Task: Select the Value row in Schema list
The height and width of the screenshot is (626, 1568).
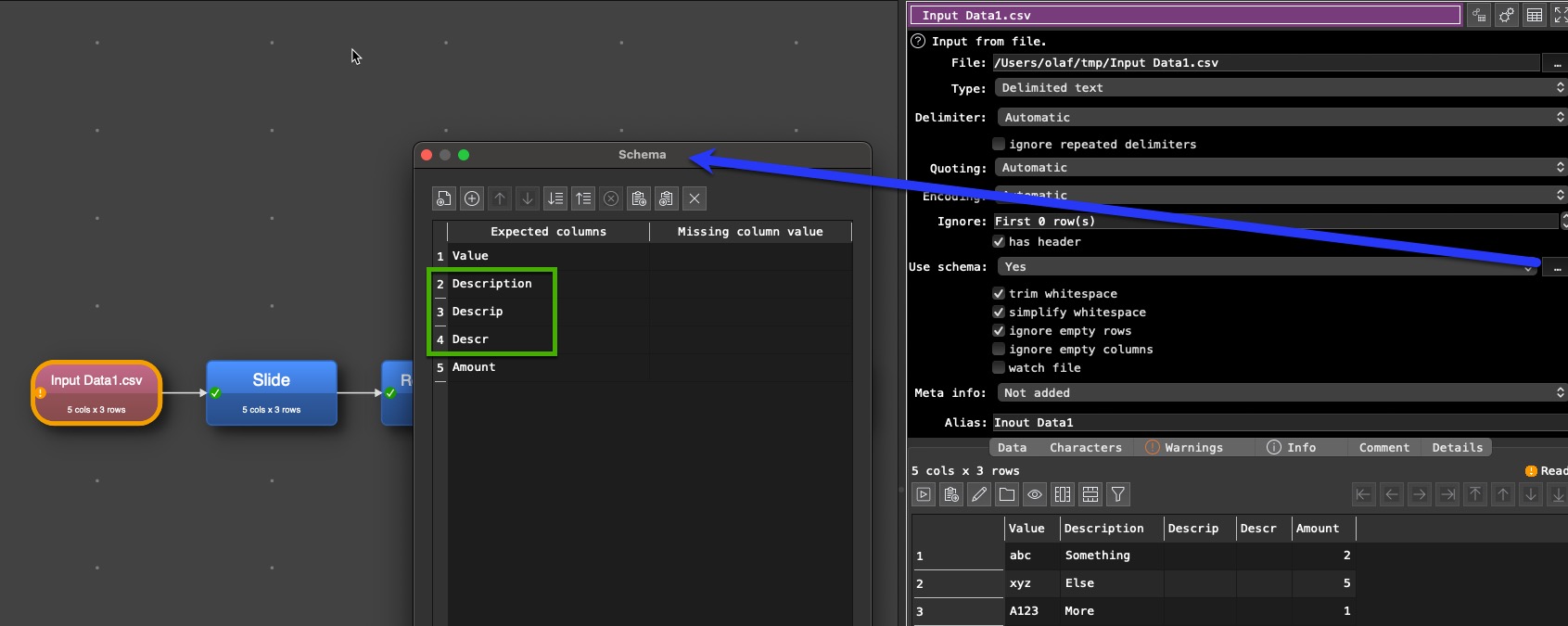Action: [643, 256]
